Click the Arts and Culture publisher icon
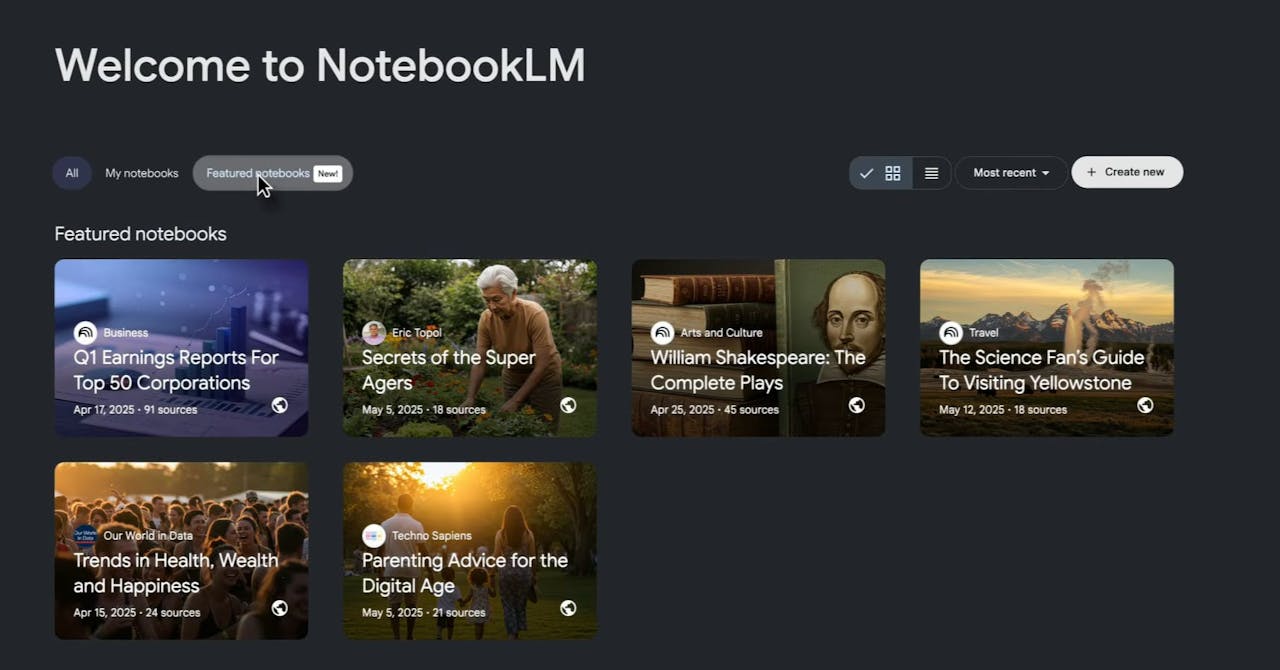Viewport: 1280px width, 670px height. pyautogui.click(x=662, y=333)
